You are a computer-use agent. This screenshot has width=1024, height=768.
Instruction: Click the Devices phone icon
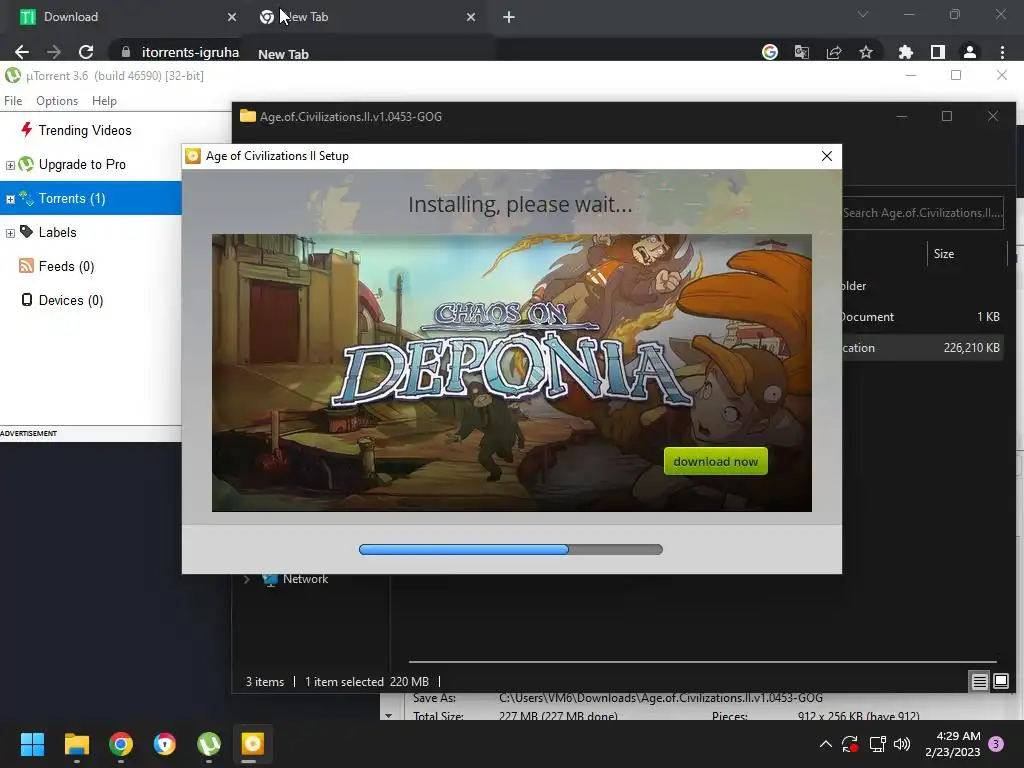pyautogui.click(x=26, y=300)
